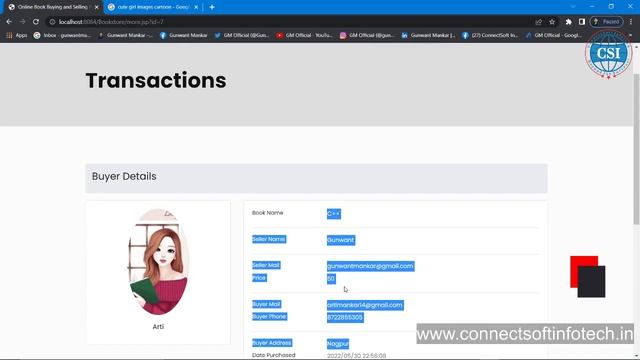Click the Seller Name label
This screenshot has width=640, height=360.
[269, 239]
